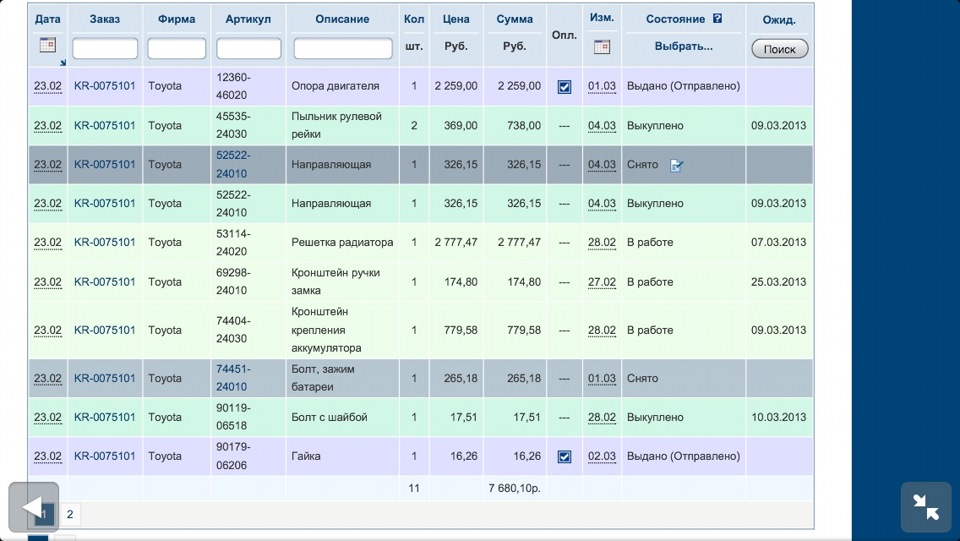Click article 53114-24020
Image resolution: width=960 pixels, height=541 pixels.
233,242
